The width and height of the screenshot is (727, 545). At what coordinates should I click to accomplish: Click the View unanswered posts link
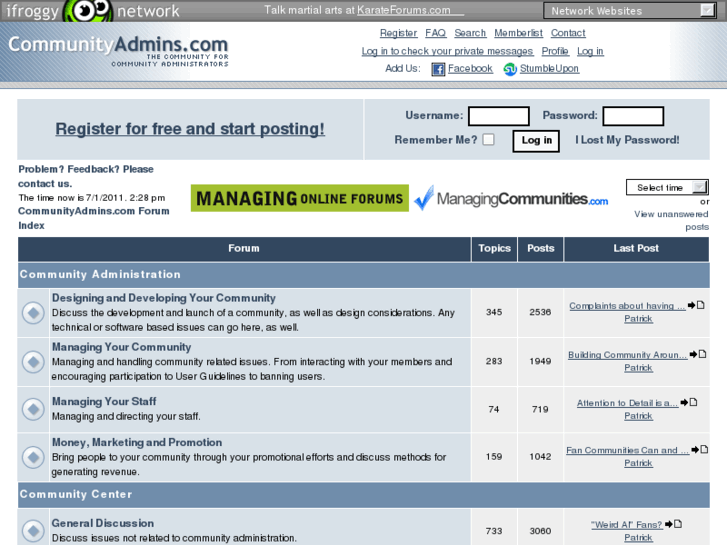point(671,220)
